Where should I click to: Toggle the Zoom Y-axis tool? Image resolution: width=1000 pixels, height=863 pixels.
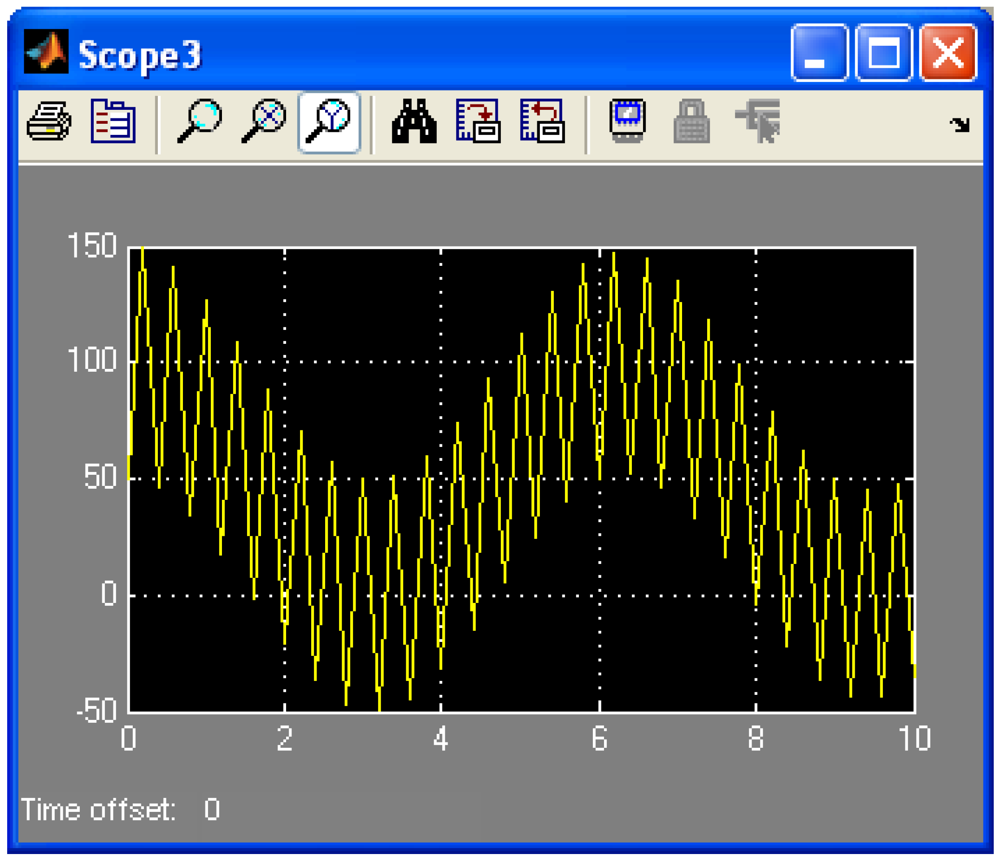[x=329, y=123]
